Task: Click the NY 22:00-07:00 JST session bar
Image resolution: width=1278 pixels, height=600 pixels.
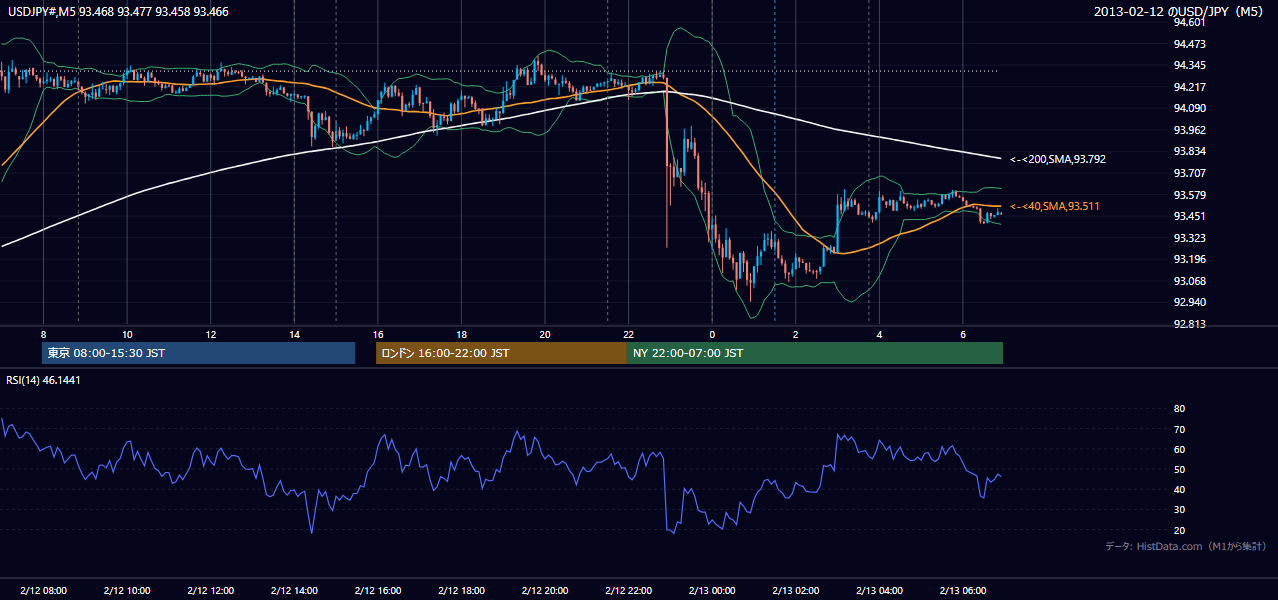Action: coord(815,353)
